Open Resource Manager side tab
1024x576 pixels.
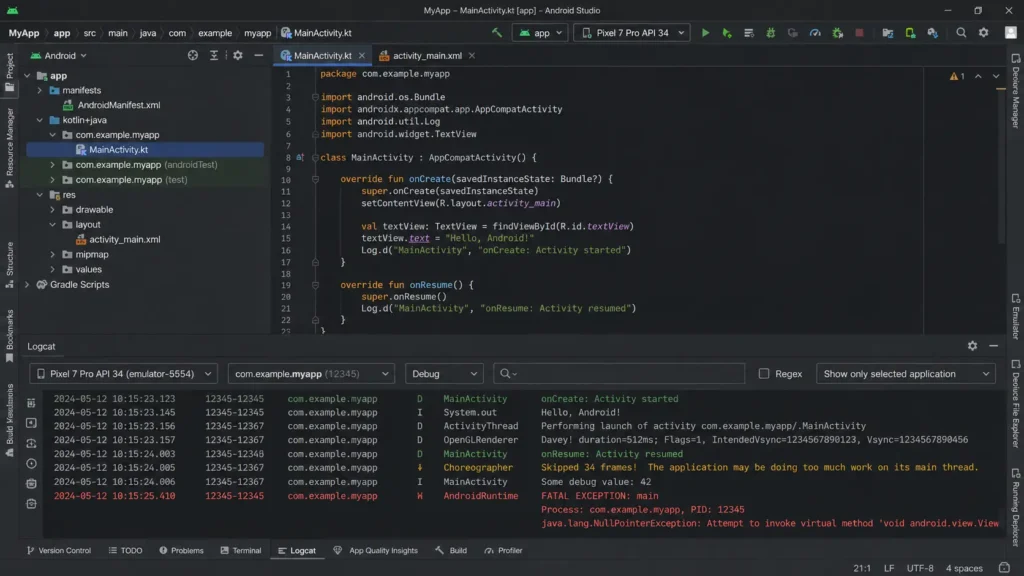tap(9, 149)
